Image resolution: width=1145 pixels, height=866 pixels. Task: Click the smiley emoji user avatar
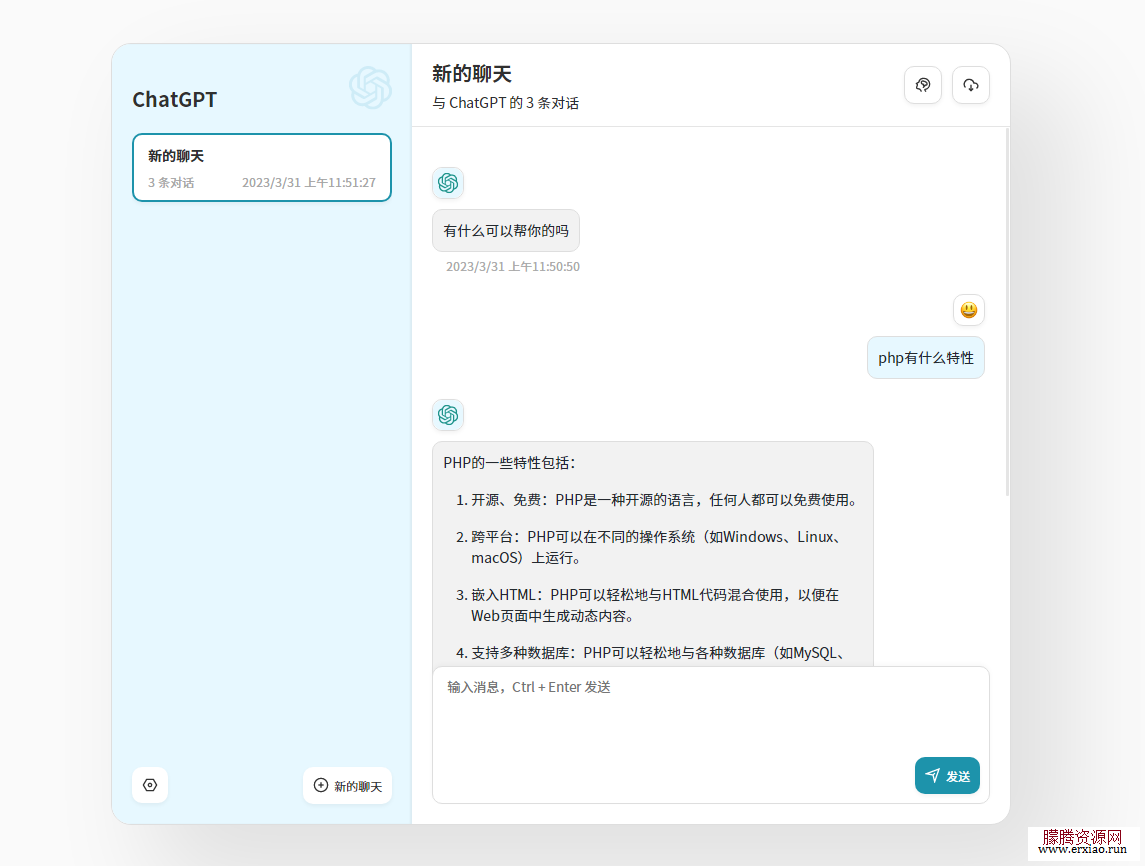pyautogui.click(x=969, y=310)
